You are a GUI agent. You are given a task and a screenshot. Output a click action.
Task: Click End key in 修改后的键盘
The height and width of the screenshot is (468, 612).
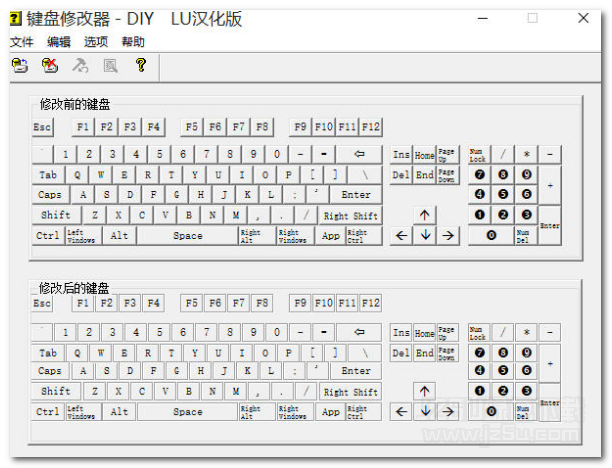coord(425,353)
